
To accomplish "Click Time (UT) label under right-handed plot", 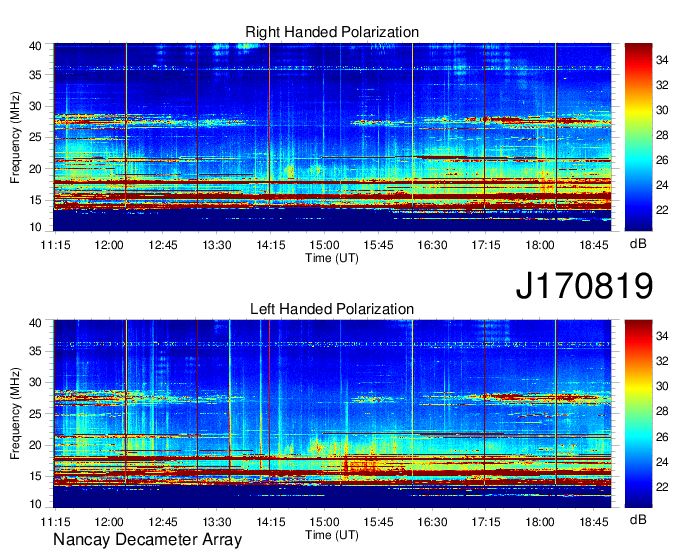I will 332,258.
